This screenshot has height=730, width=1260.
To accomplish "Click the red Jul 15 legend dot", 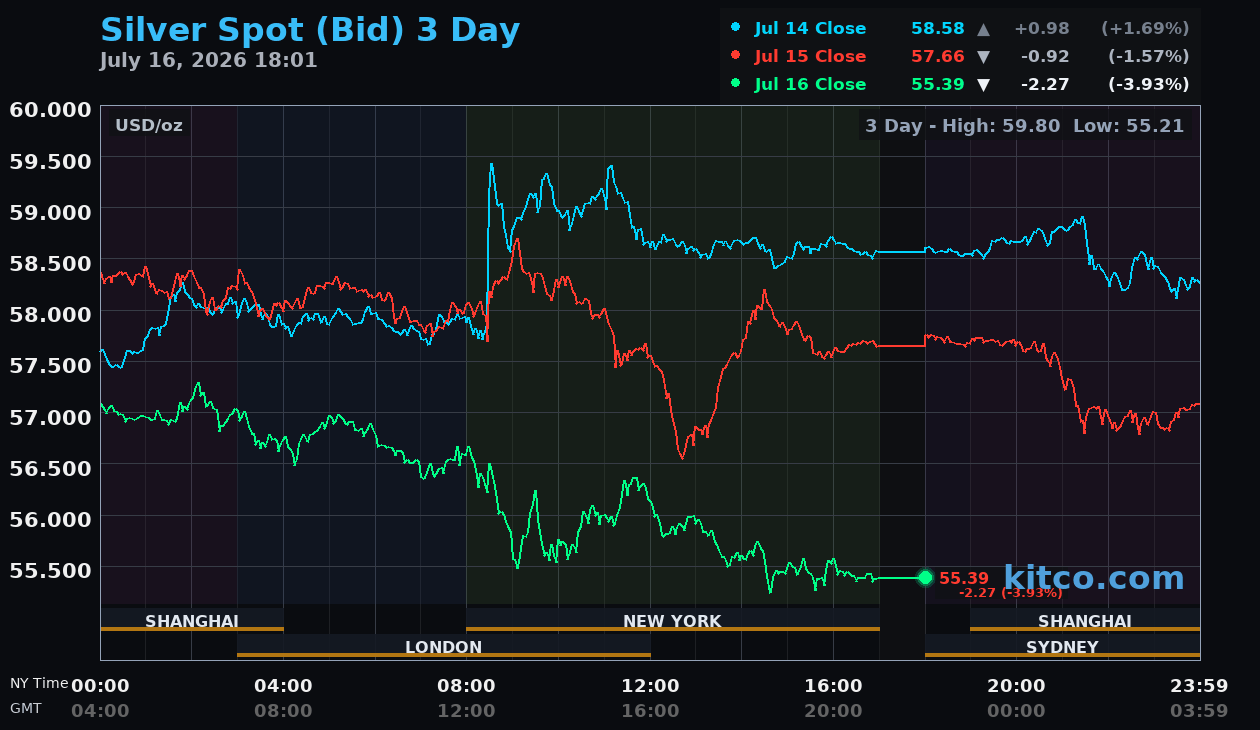I will point(736,56).
